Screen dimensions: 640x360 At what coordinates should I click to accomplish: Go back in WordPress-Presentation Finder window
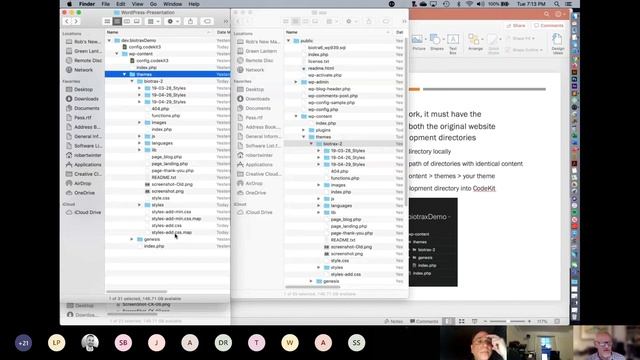(x=67, y=21)
